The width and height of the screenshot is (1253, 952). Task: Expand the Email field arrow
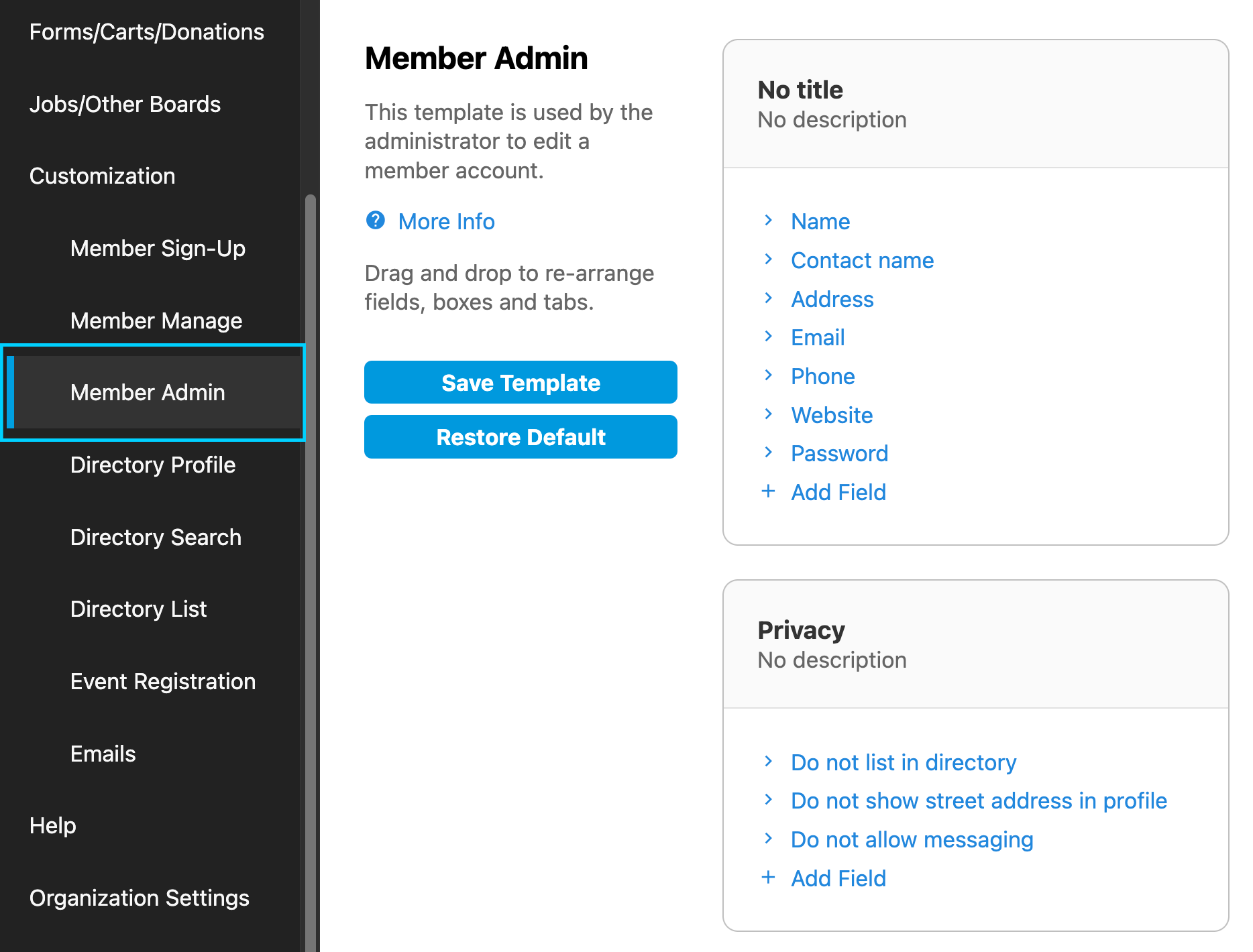769,337
